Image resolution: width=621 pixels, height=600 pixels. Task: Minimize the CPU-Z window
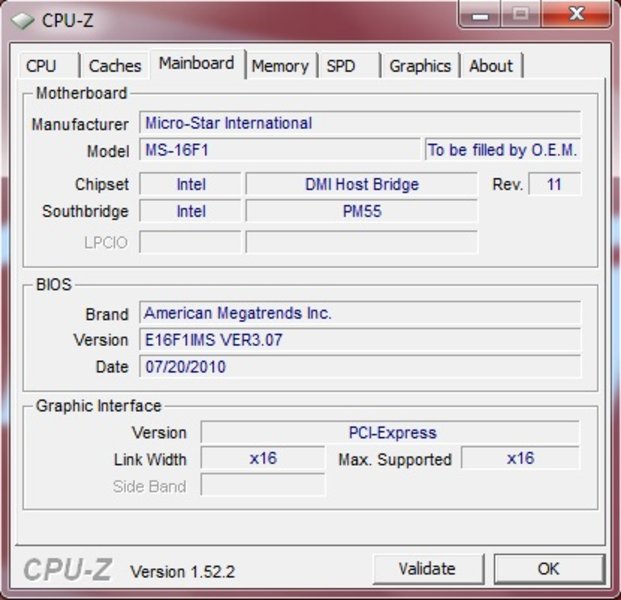[480, 14]
